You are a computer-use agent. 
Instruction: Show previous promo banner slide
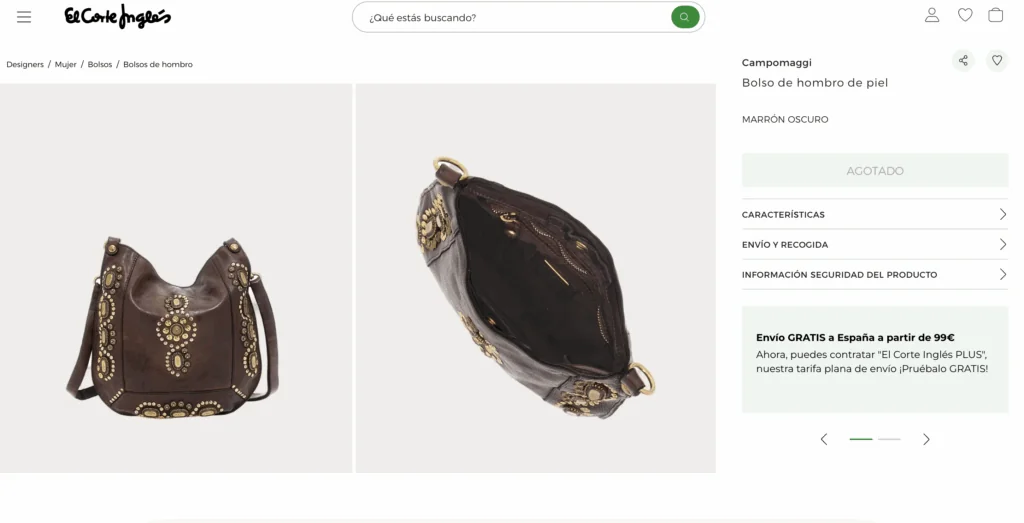(824, 439)
